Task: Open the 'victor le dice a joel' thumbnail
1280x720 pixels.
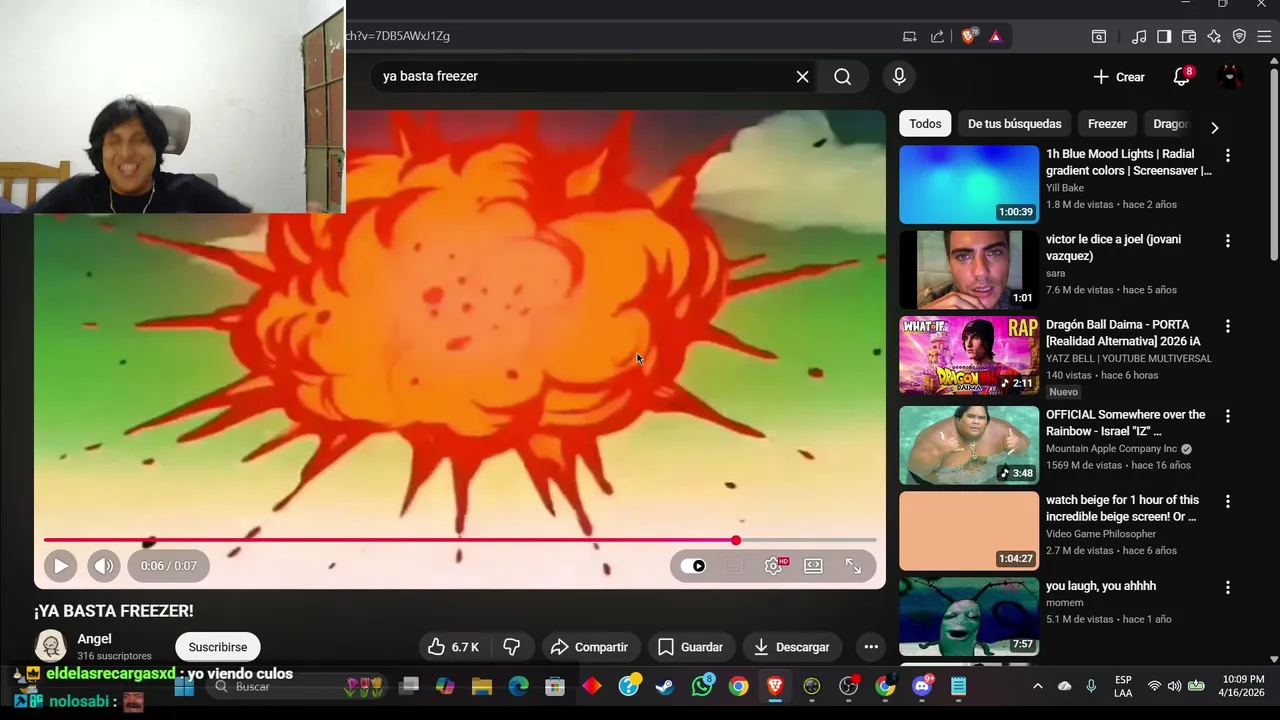Action: coord(969,270)
